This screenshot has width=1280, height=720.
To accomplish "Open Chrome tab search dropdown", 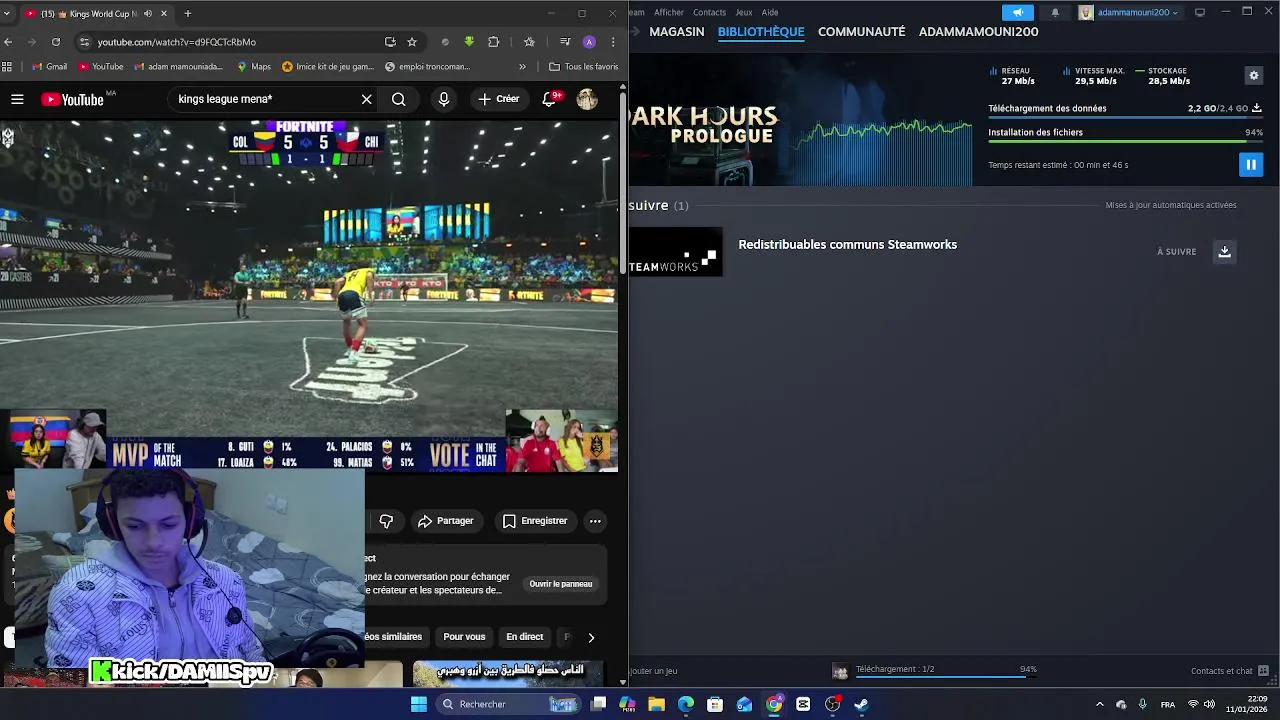I will click(8, 14).
